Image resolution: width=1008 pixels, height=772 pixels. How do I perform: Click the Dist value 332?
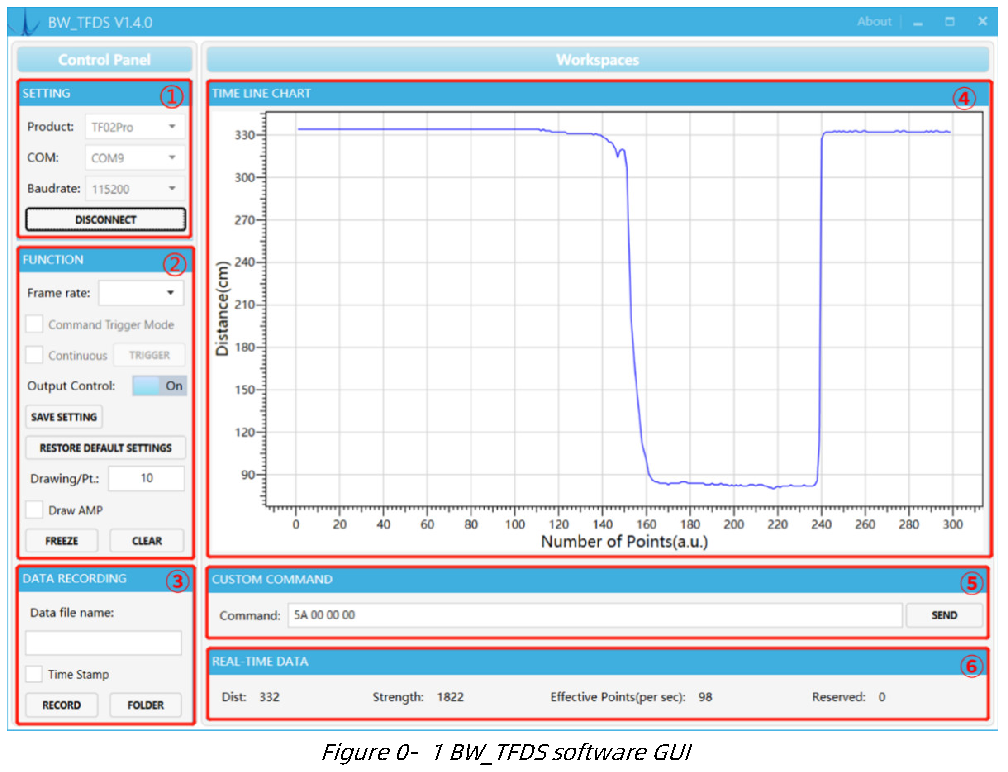(x=269, y=697)
